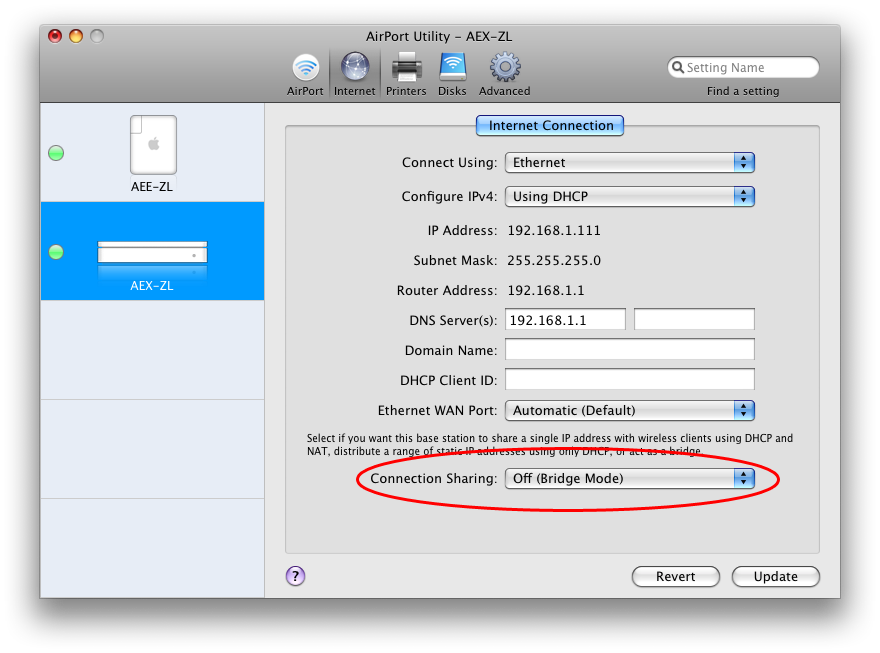The width and height of the screenshot is (880, 653).
Task: Click the DHCP Client ID field
Action: (x=630, y=379)
